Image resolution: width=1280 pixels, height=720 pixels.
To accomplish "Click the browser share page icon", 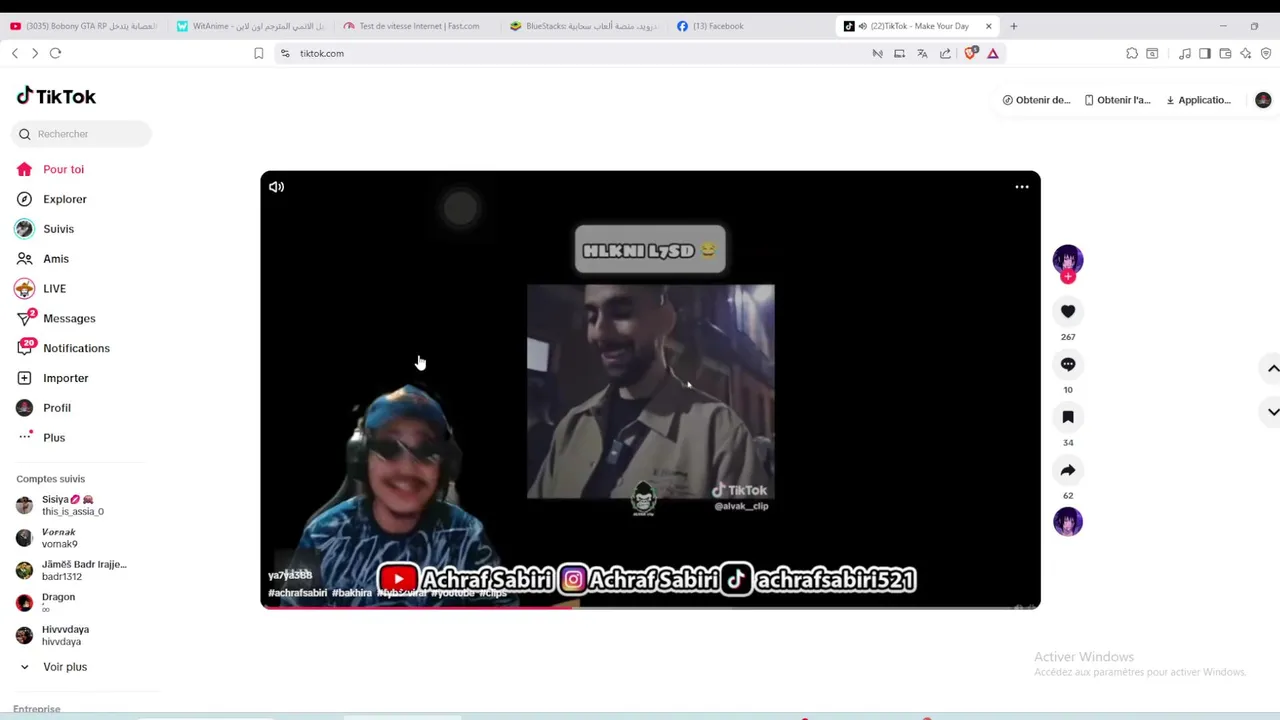I will coord(945,53).
